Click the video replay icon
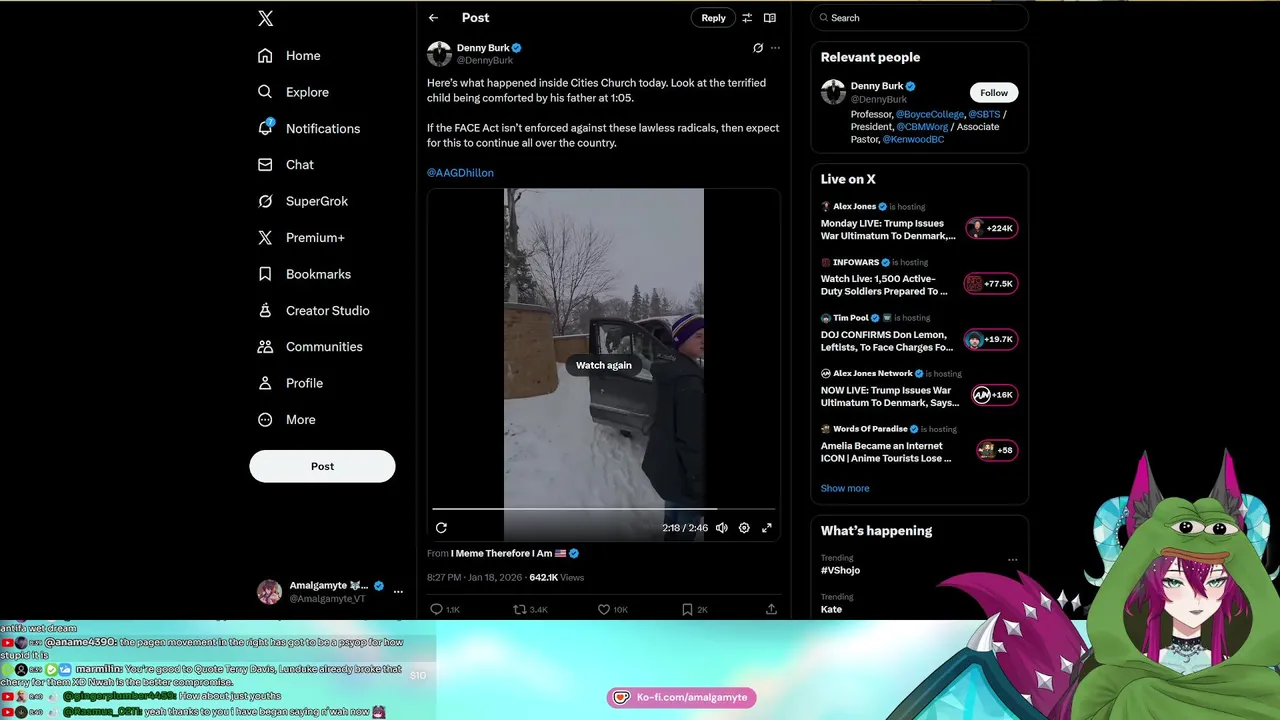Screen dimensions: 1280x720 (x=441, y=528)
